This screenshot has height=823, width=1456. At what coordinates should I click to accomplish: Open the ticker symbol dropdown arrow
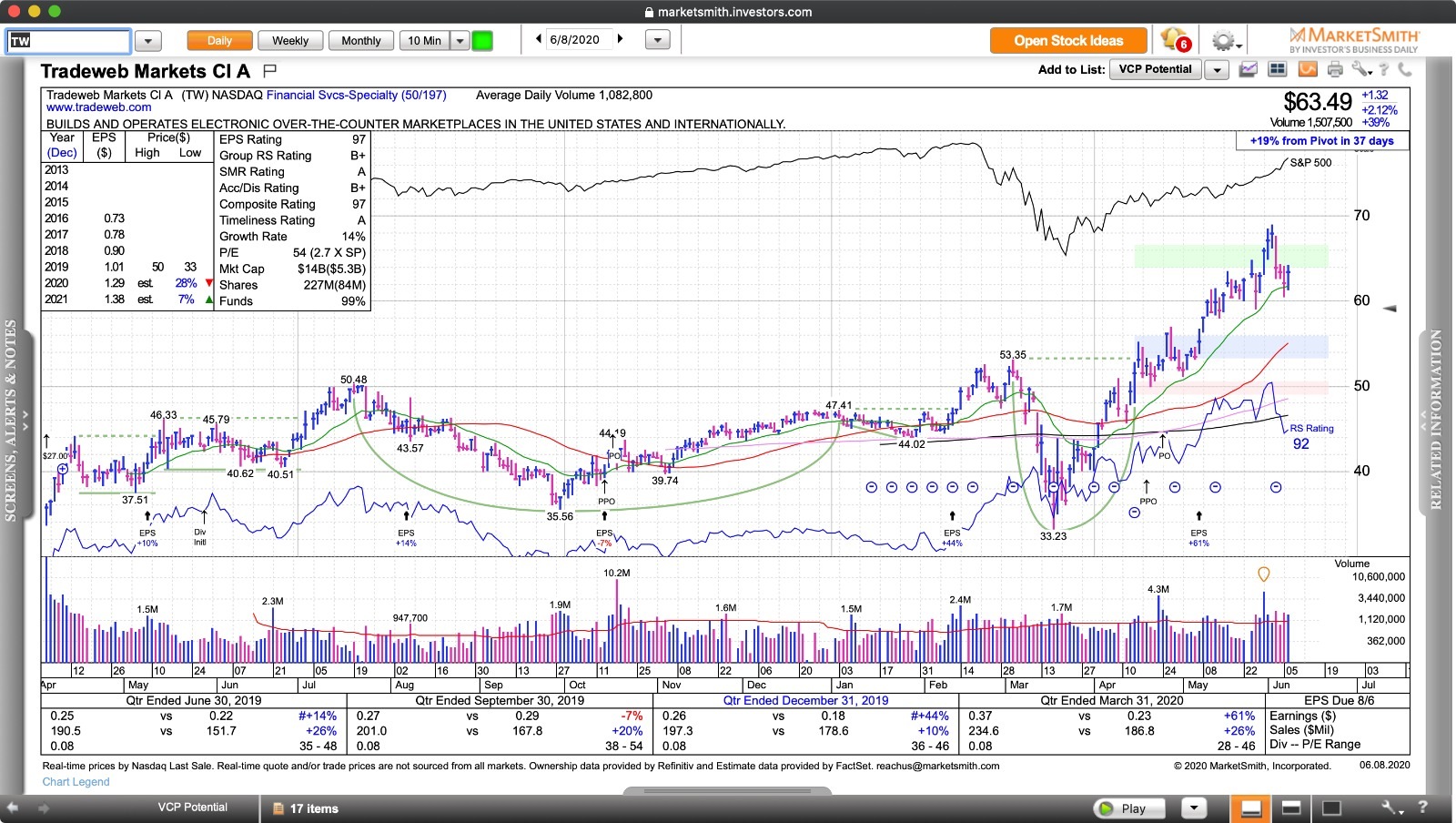pyautogui.click(x=147, y=40)
